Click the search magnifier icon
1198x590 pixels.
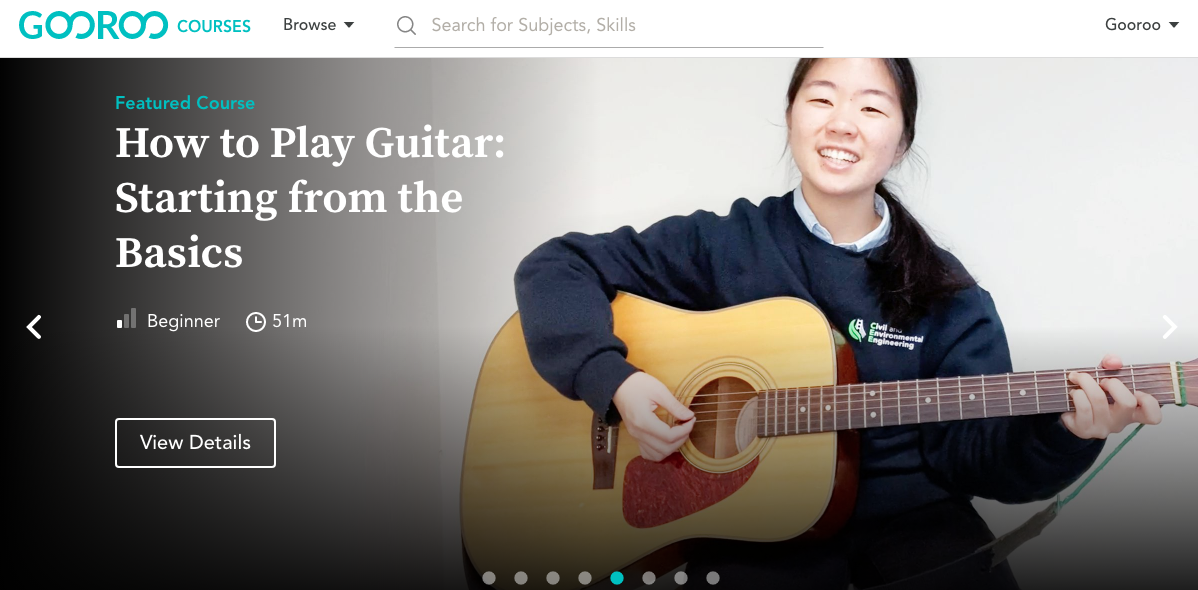[x=406, y=25]
